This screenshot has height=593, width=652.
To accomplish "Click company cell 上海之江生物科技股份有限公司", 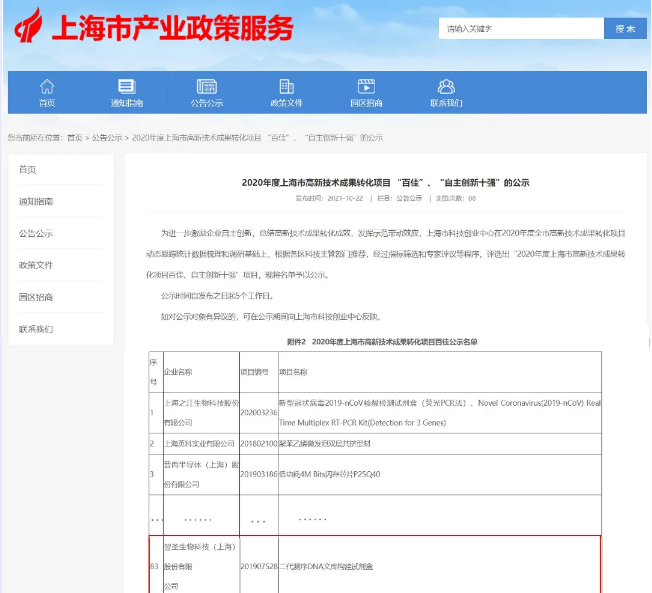I will point(201,413).
